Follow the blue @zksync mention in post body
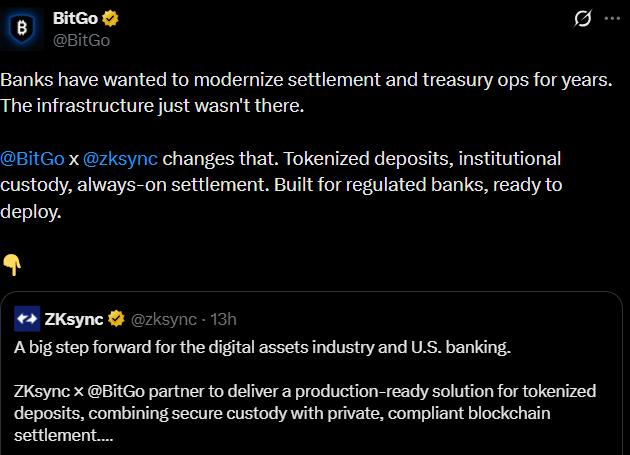The image size is (630, 455). coord(120,158)
